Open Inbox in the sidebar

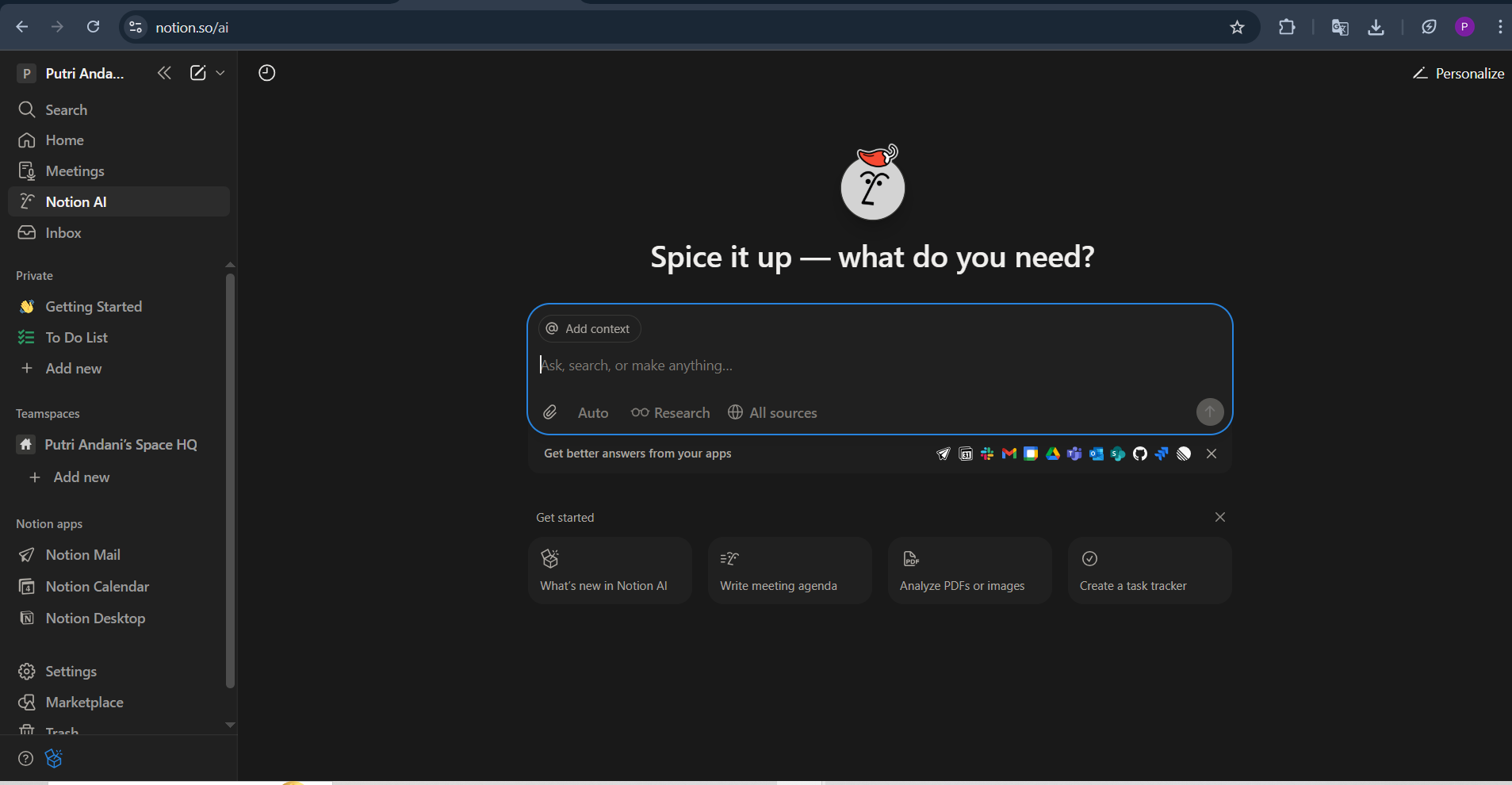click(x=63, y=232)
